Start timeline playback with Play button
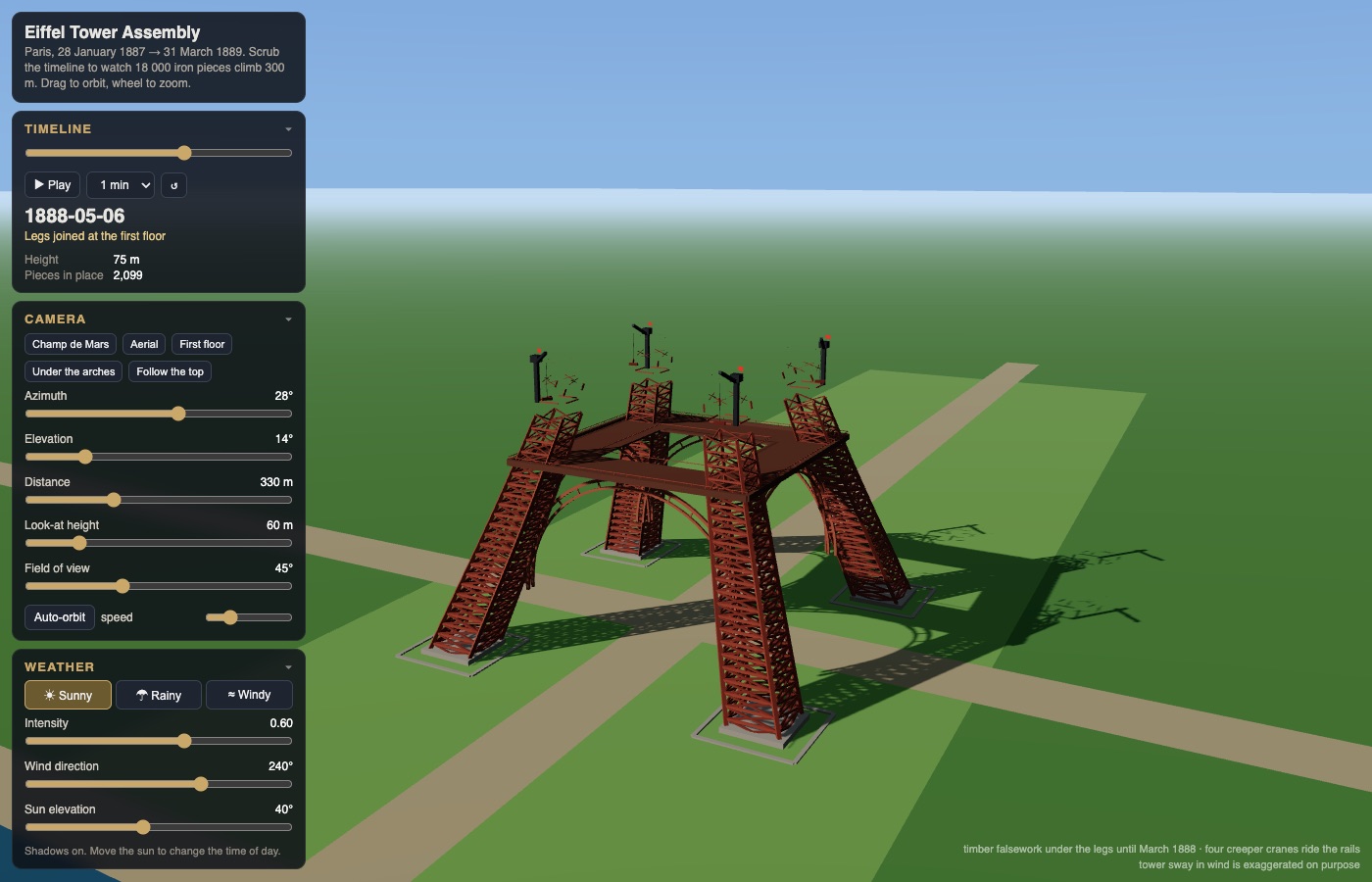 (52, 185)
